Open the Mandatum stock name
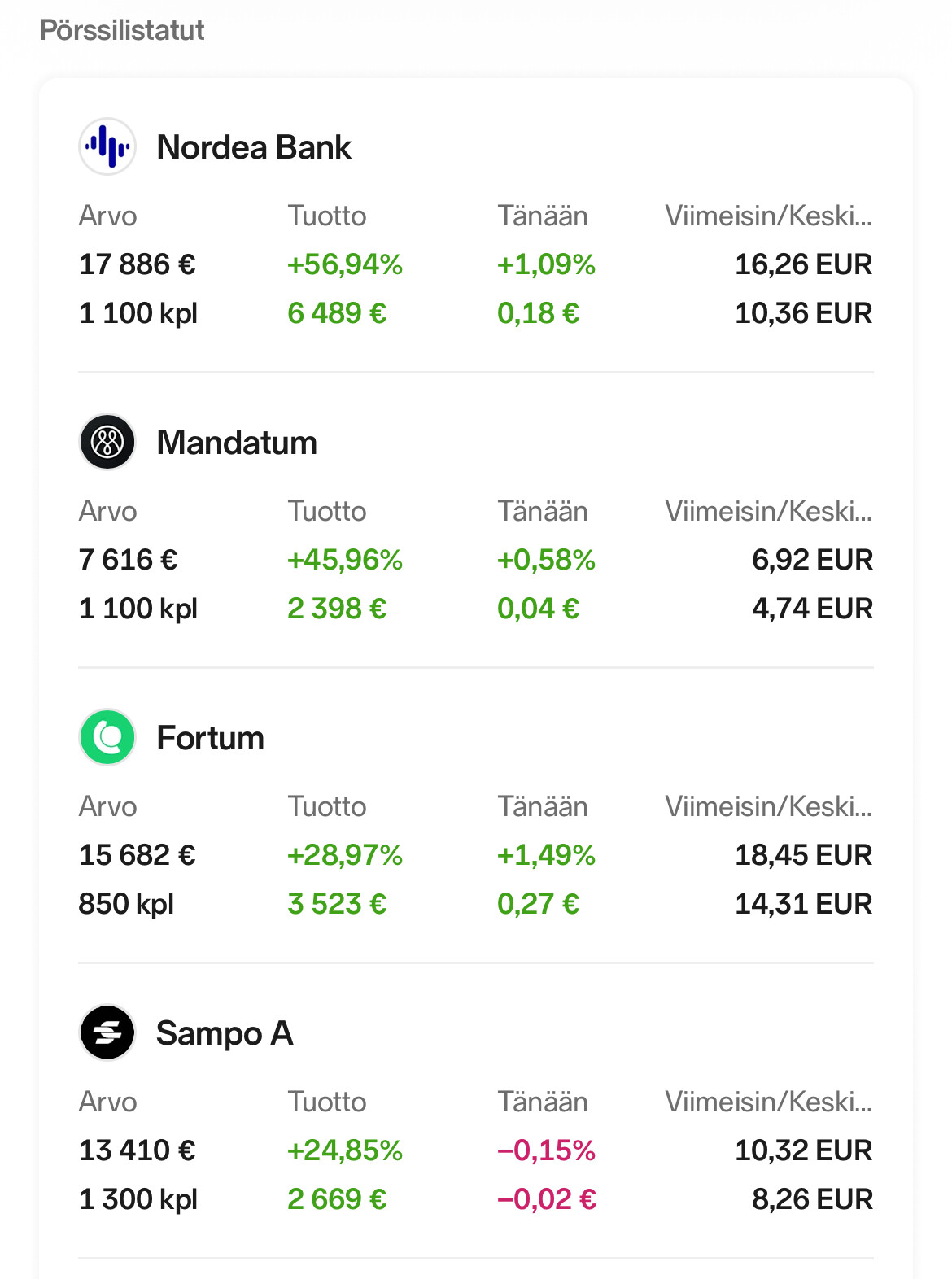Viewport: 952px width, 1279px height. tap(237, 443)
